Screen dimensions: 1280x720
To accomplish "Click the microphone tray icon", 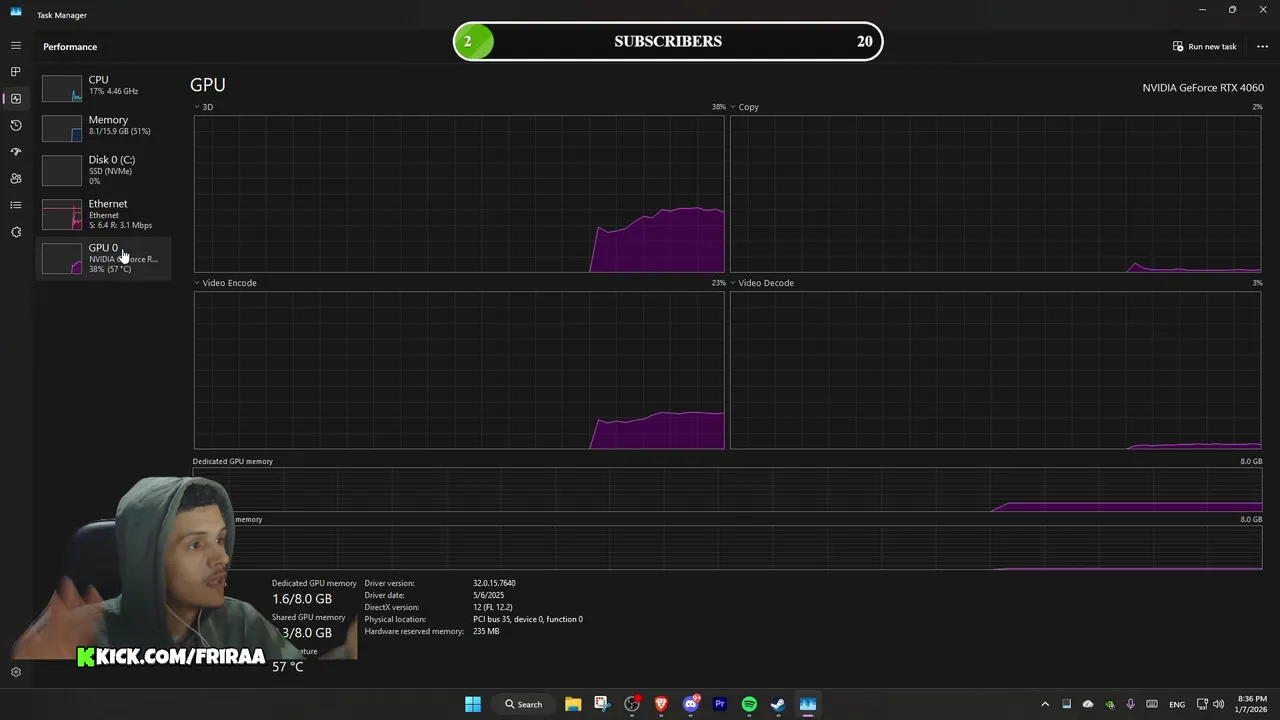I will point(1130,704).
